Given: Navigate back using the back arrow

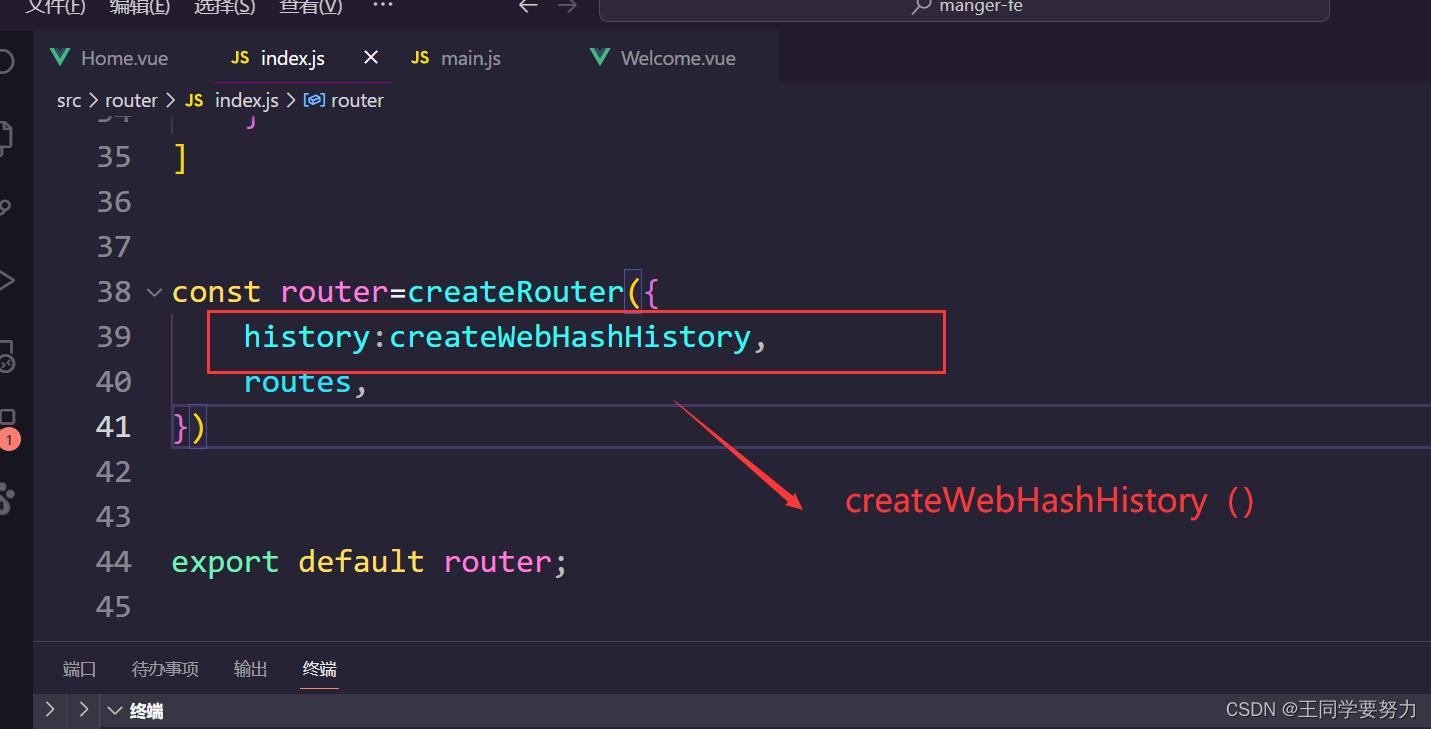Looking at the screenshot, I should 528,7.
